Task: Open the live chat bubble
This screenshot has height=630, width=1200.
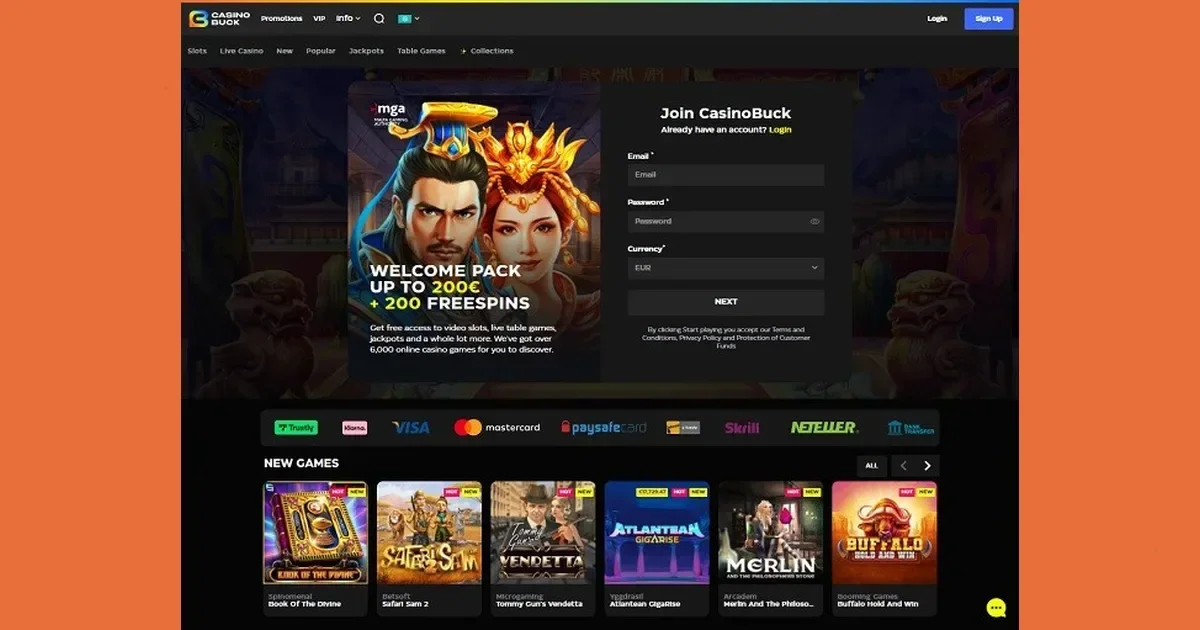Action: point(996,608)
